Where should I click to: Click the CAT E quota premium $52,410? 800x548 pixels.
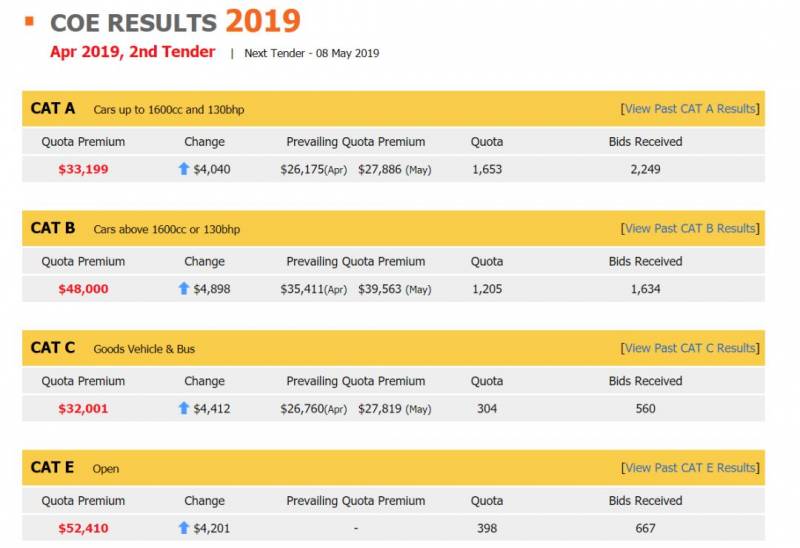[83, 528]
